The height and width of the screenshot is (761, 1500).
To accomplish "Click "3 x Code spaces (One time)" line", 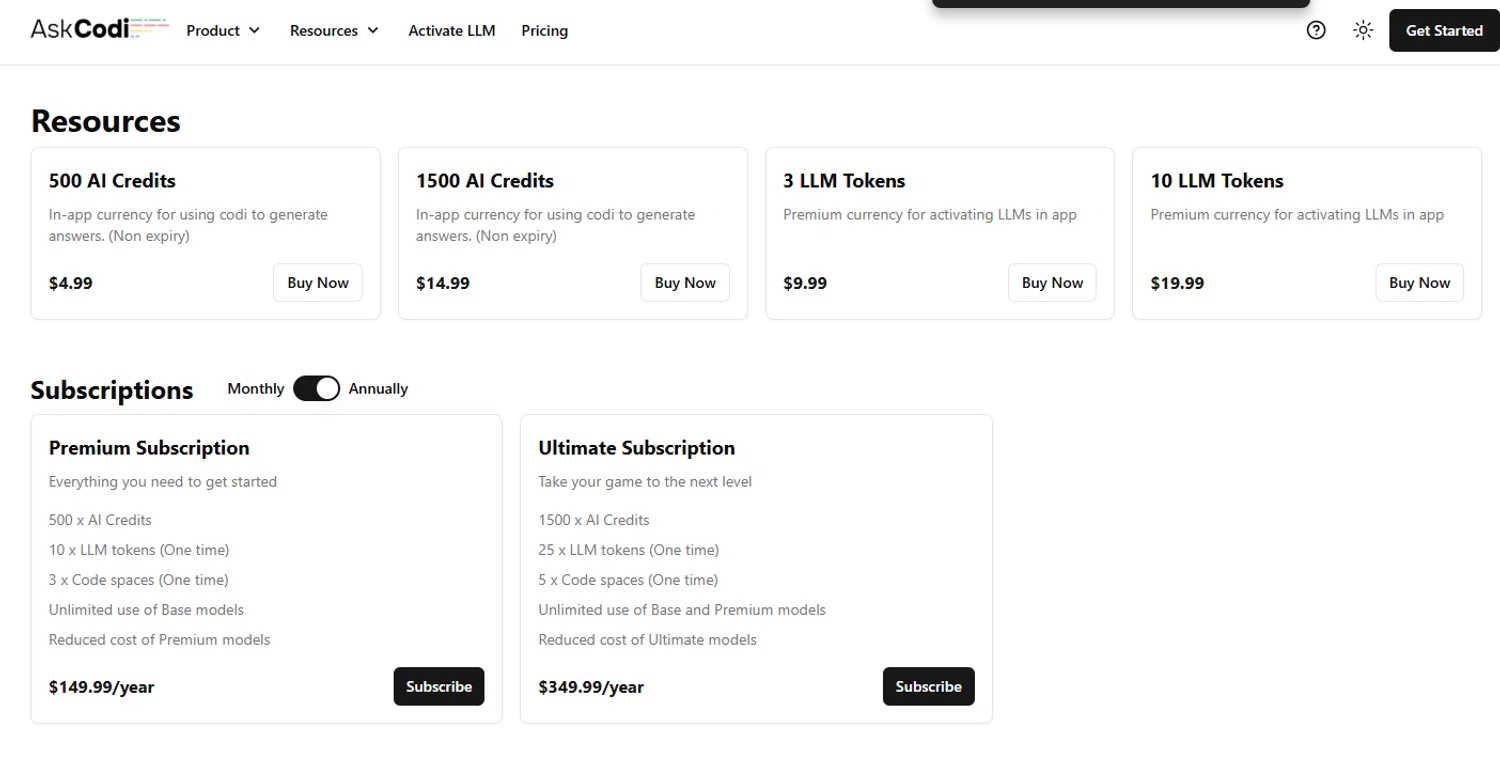I will 138,580.
